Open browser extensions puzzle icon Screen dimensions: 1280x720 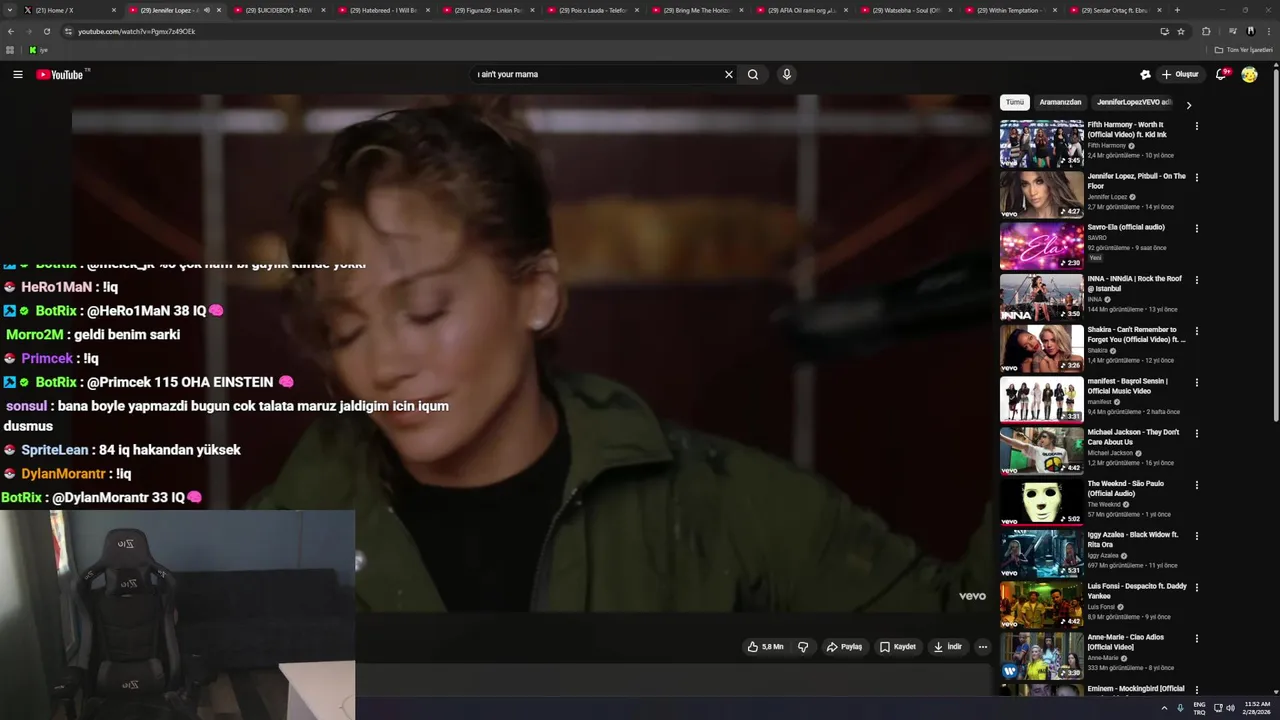(1206, 31)
